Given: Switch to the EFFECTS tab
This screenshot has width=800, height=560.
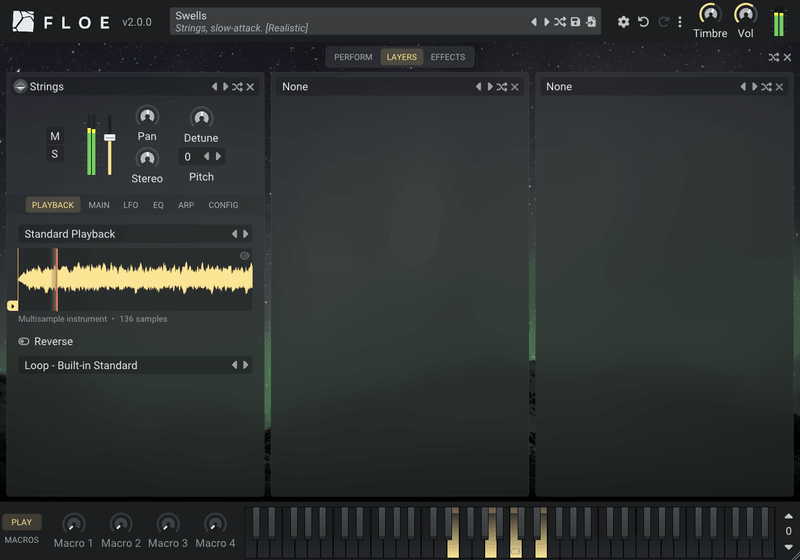Looking at the screenshot, I should click(447, 57).
